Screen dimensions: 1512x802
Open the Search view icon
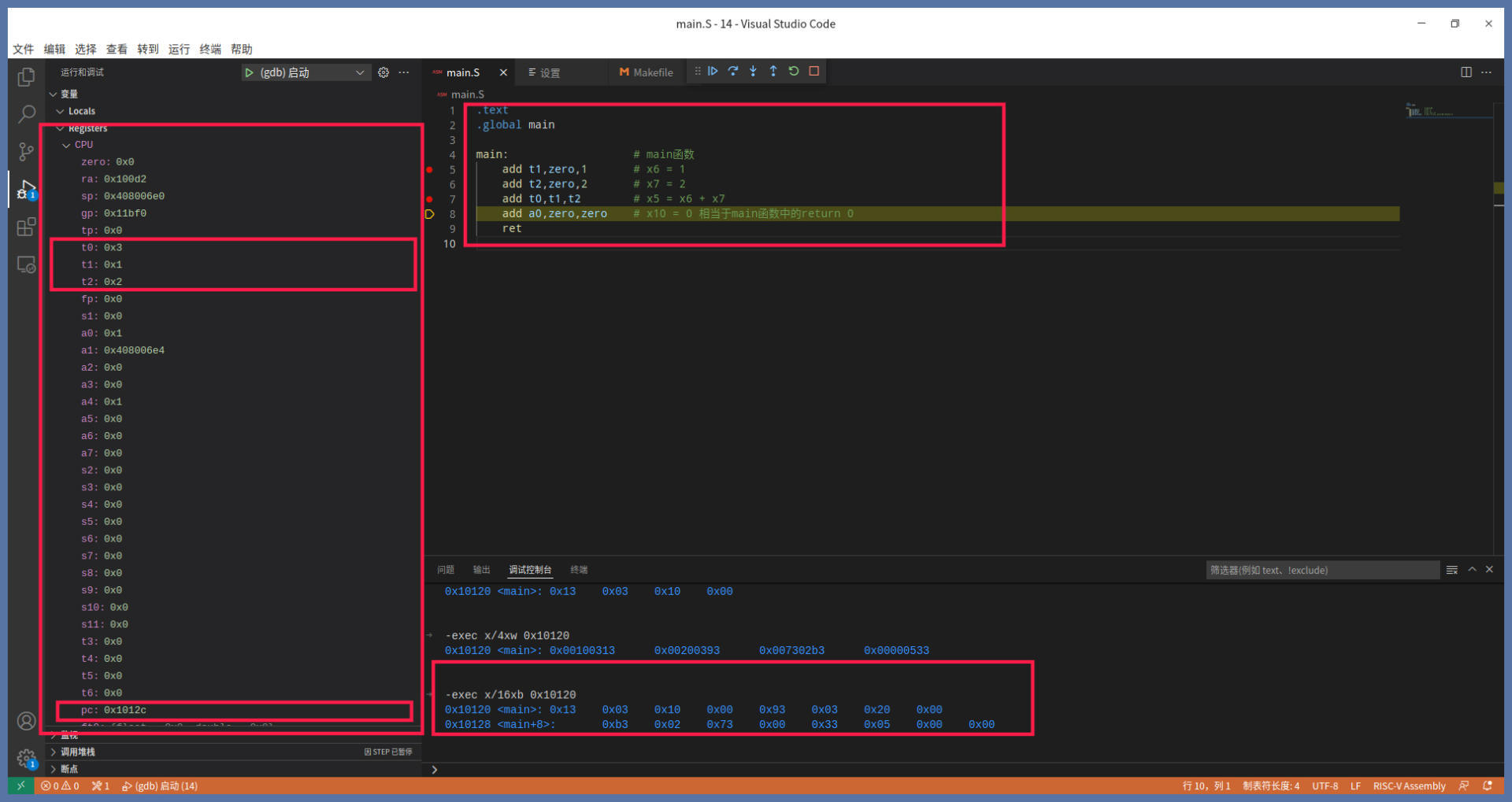(26, 114)
